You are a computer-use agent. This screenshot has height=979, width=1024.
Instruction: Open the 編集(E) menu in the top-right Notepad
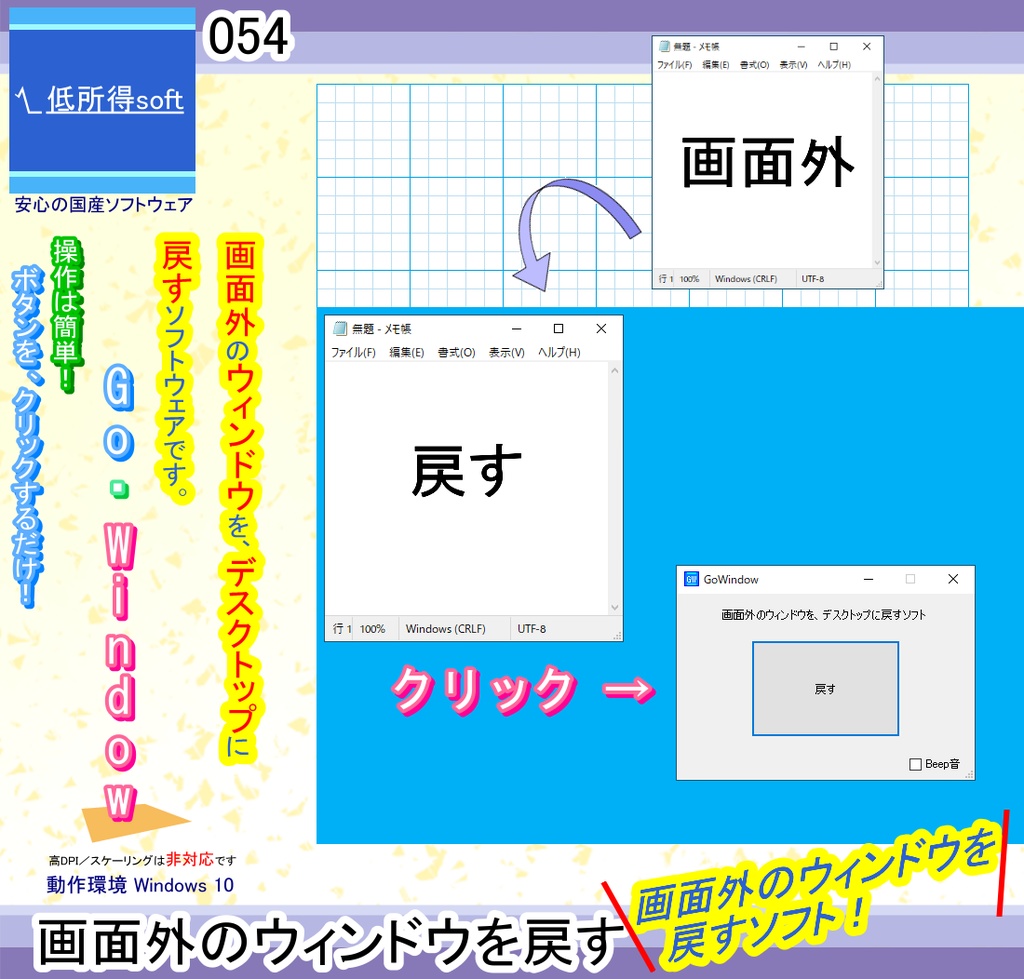tap(717, 63)
